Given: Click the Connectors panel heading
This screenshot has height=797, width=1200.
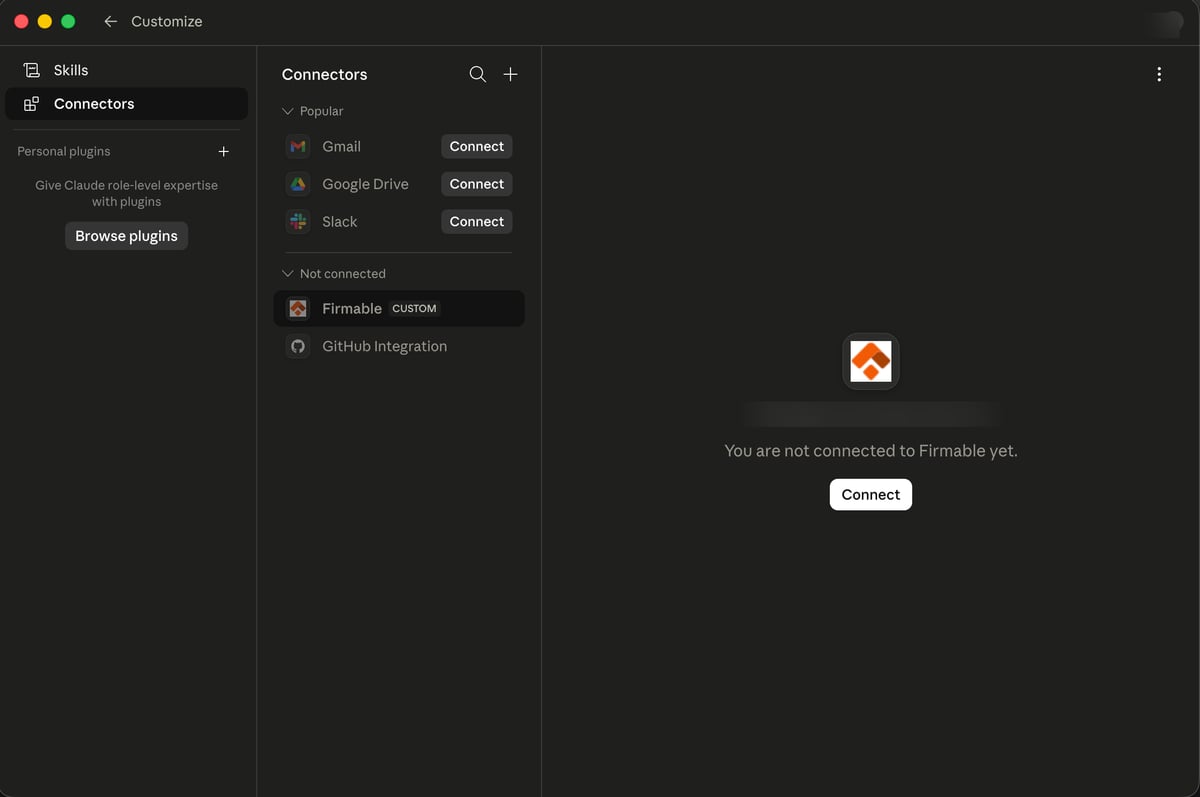Looking at the screenshot, I should [325, 75].
